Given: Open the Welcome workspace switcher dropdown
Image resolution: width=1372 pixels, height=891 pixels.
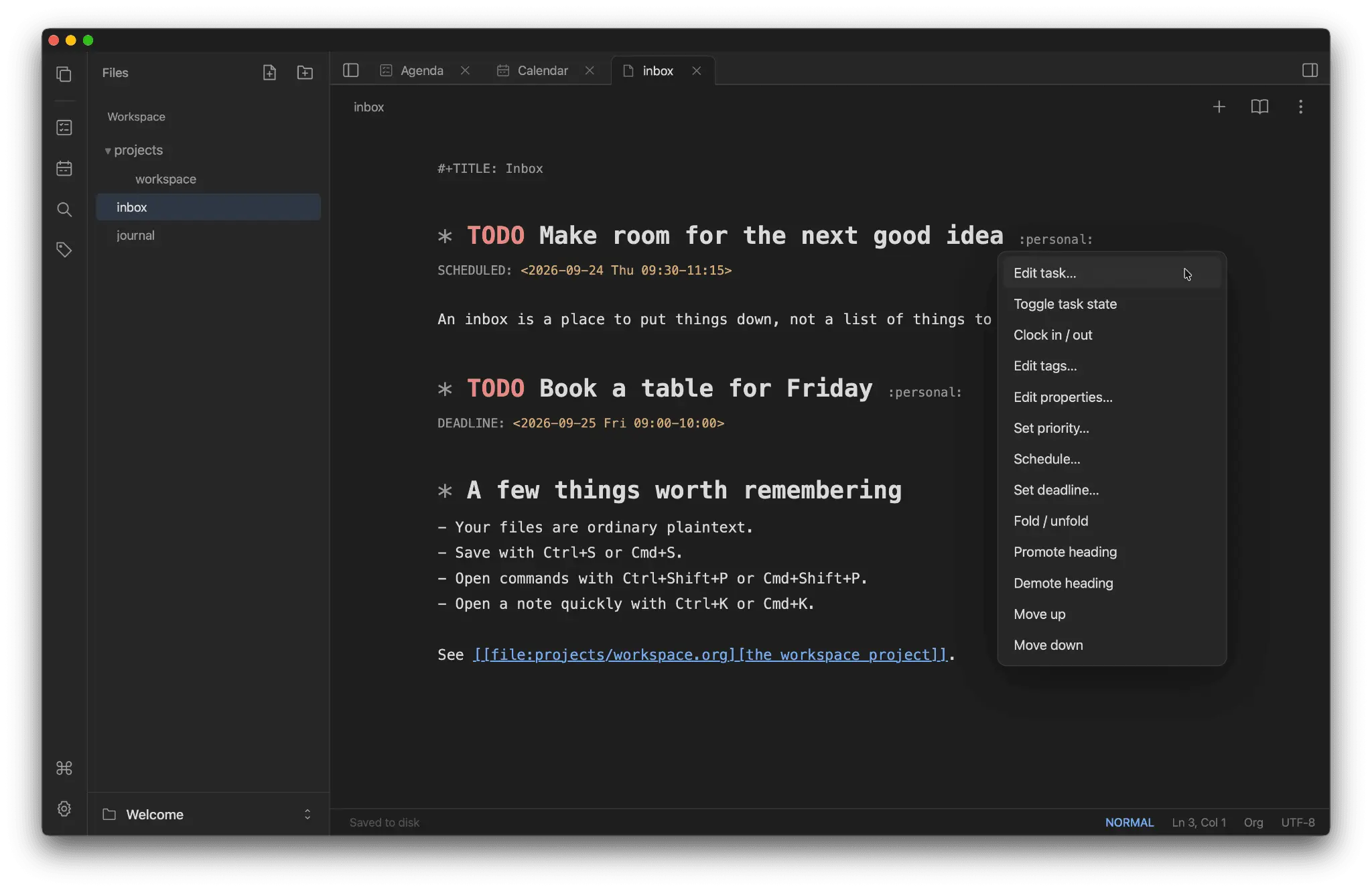Looking at the screenshot, I should coord(208,814).
